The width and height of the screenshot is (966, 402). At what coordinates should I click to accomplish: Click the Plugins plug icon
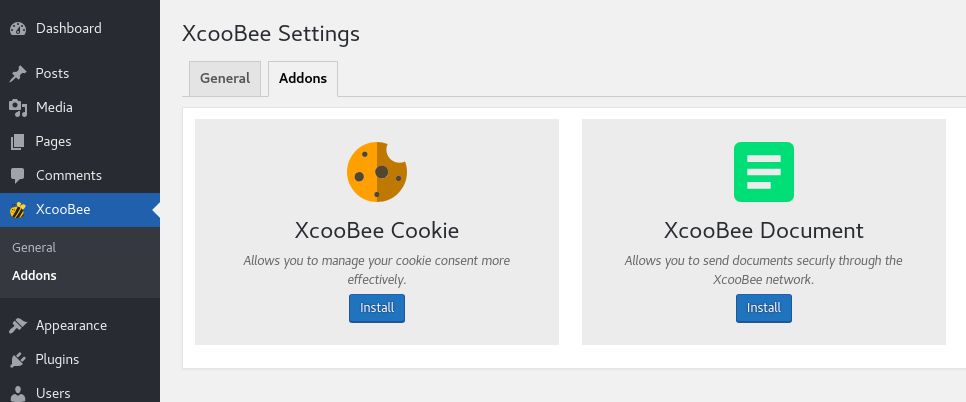[x=18, y=360]
